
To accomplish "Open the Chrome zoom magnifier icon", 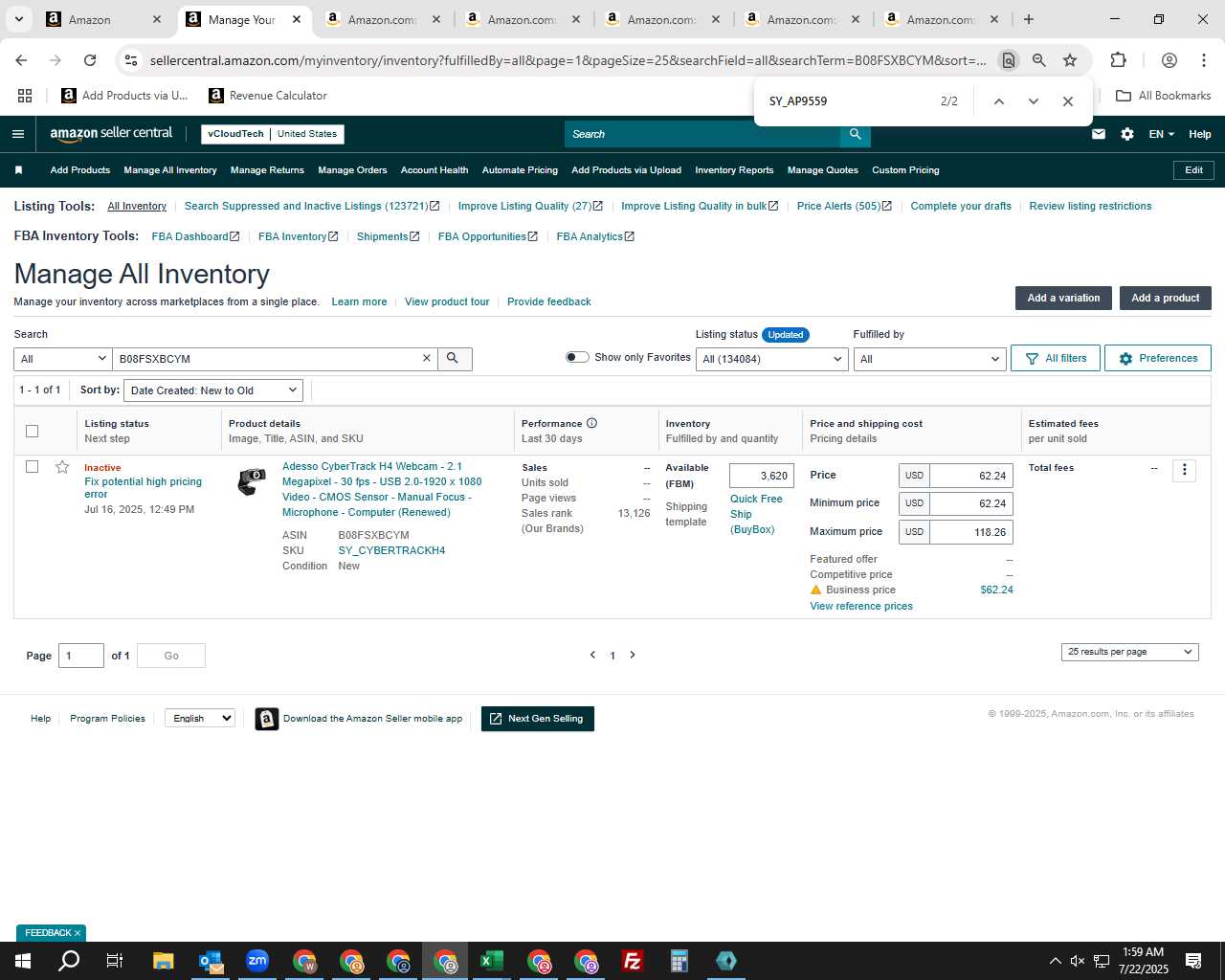I will [x=1038, y=60].
